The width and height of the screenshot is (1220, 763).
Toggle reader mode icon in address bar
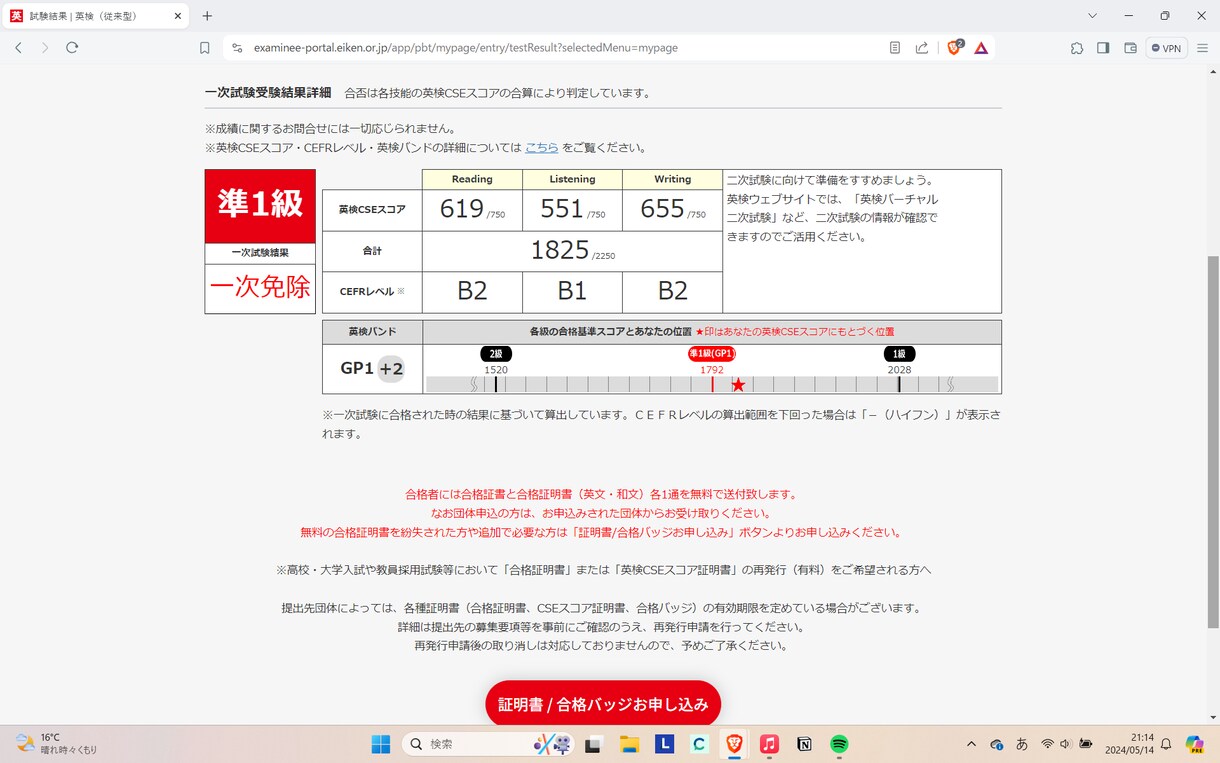[895, 47]
